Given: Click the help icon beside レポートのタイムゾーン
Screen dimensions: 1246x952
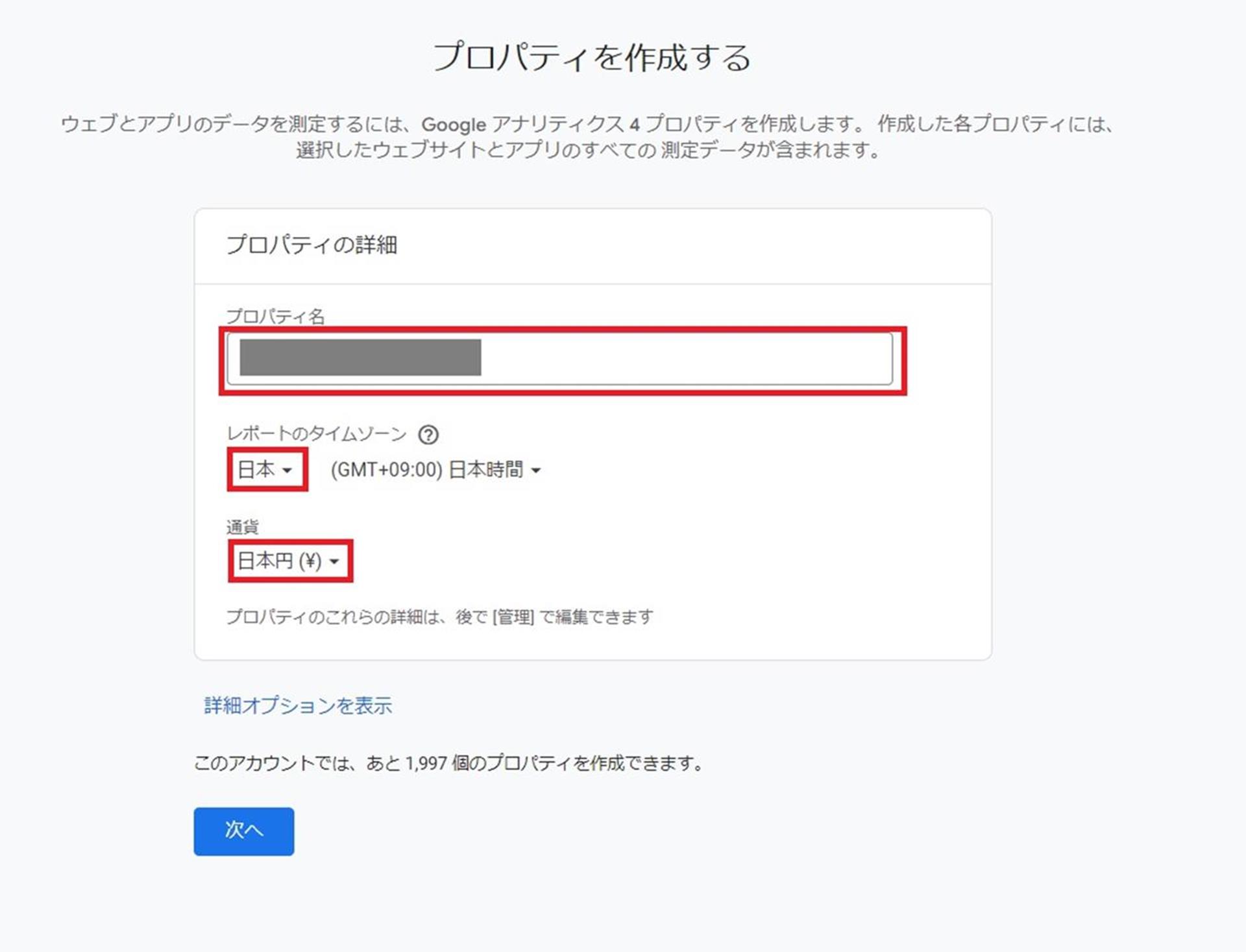Looking at the screenshot, I should pos(428,434).
